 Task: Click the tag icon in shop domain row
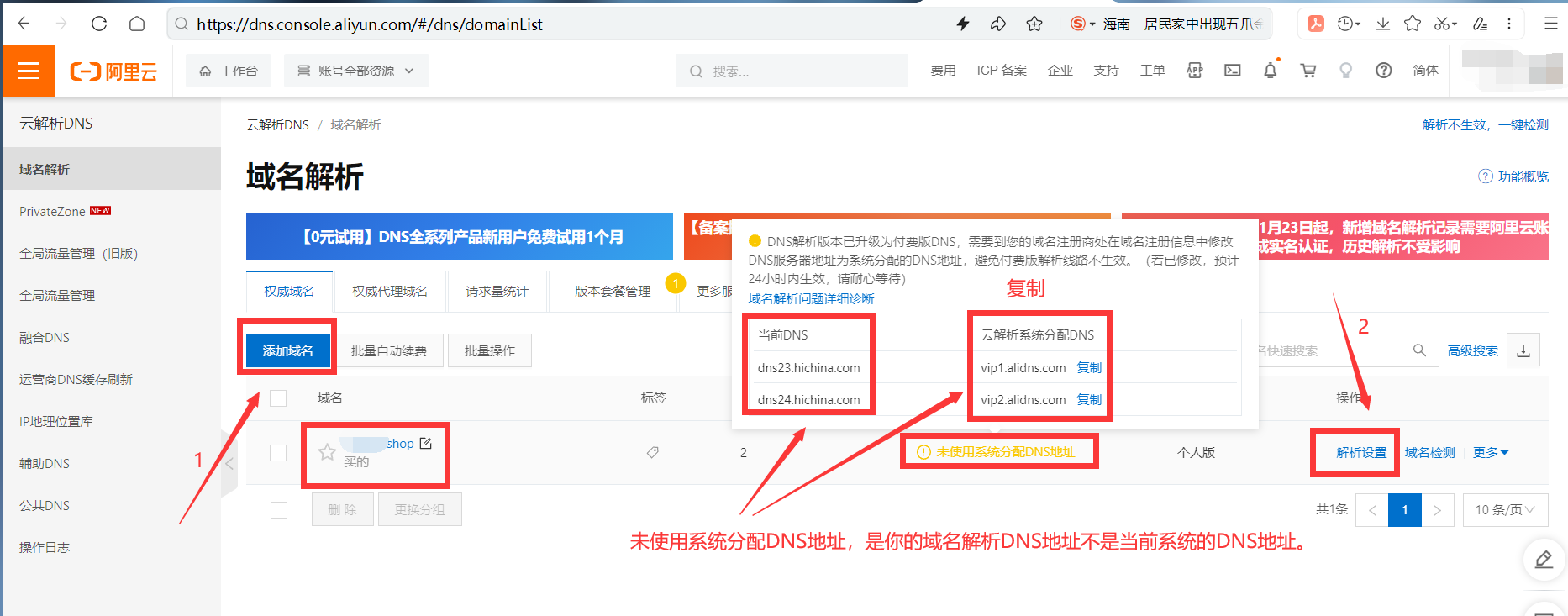653,452
